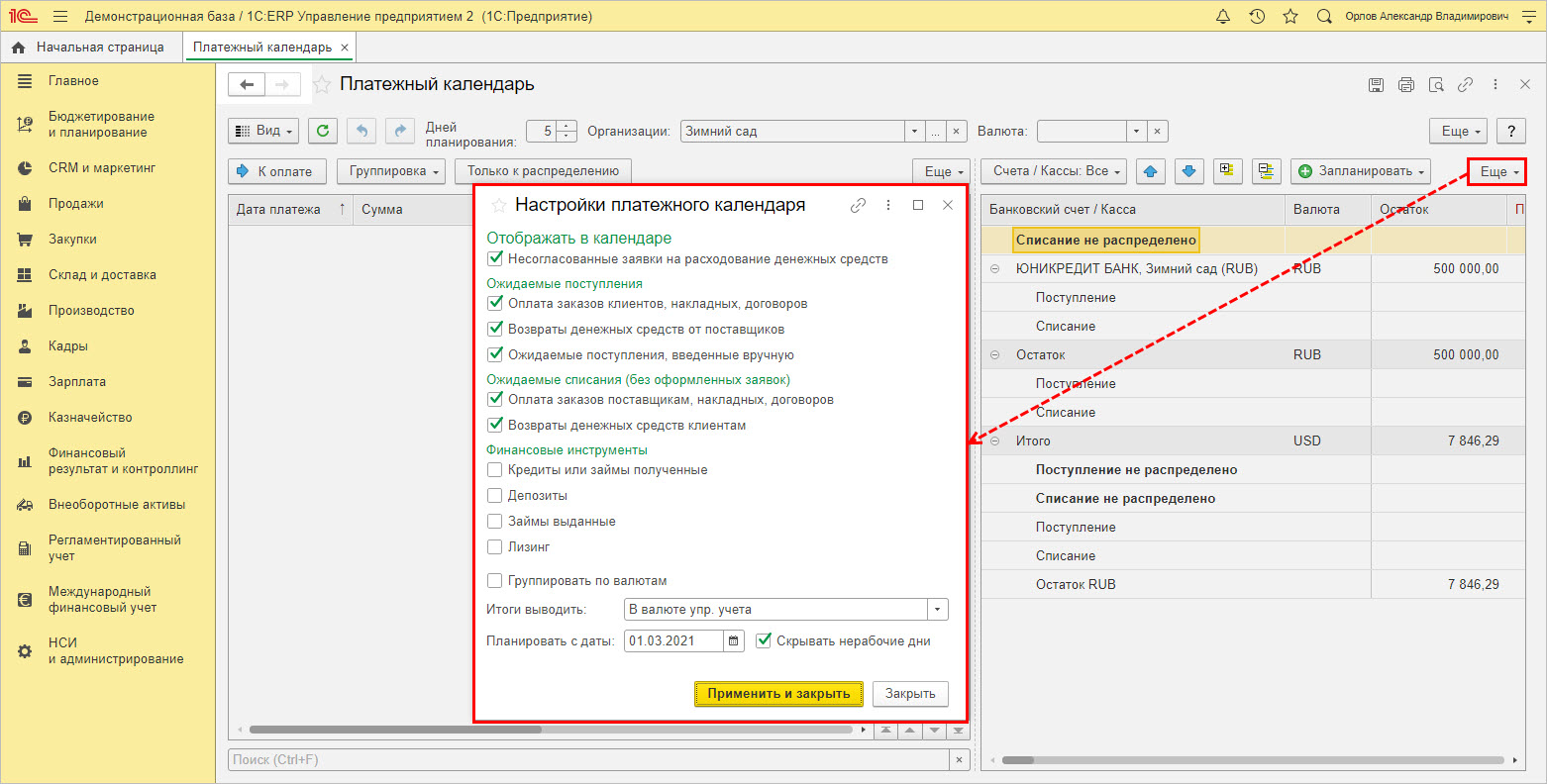Click Применить и закрыть button

pos(778,693)
